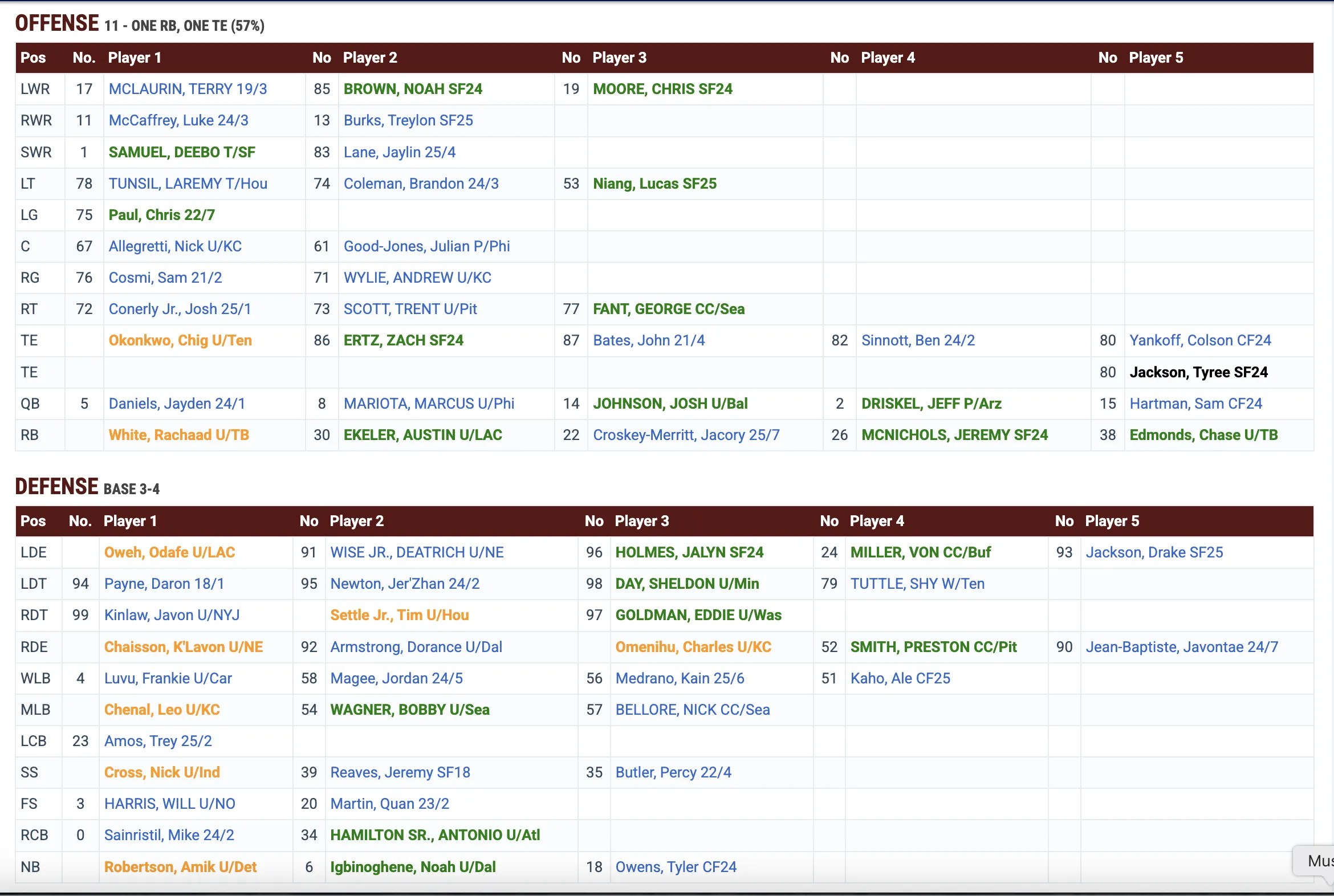1334x896 pixels.
Task: Open Tyler Owens nickel back link
Action: click(x=676, y=867)
